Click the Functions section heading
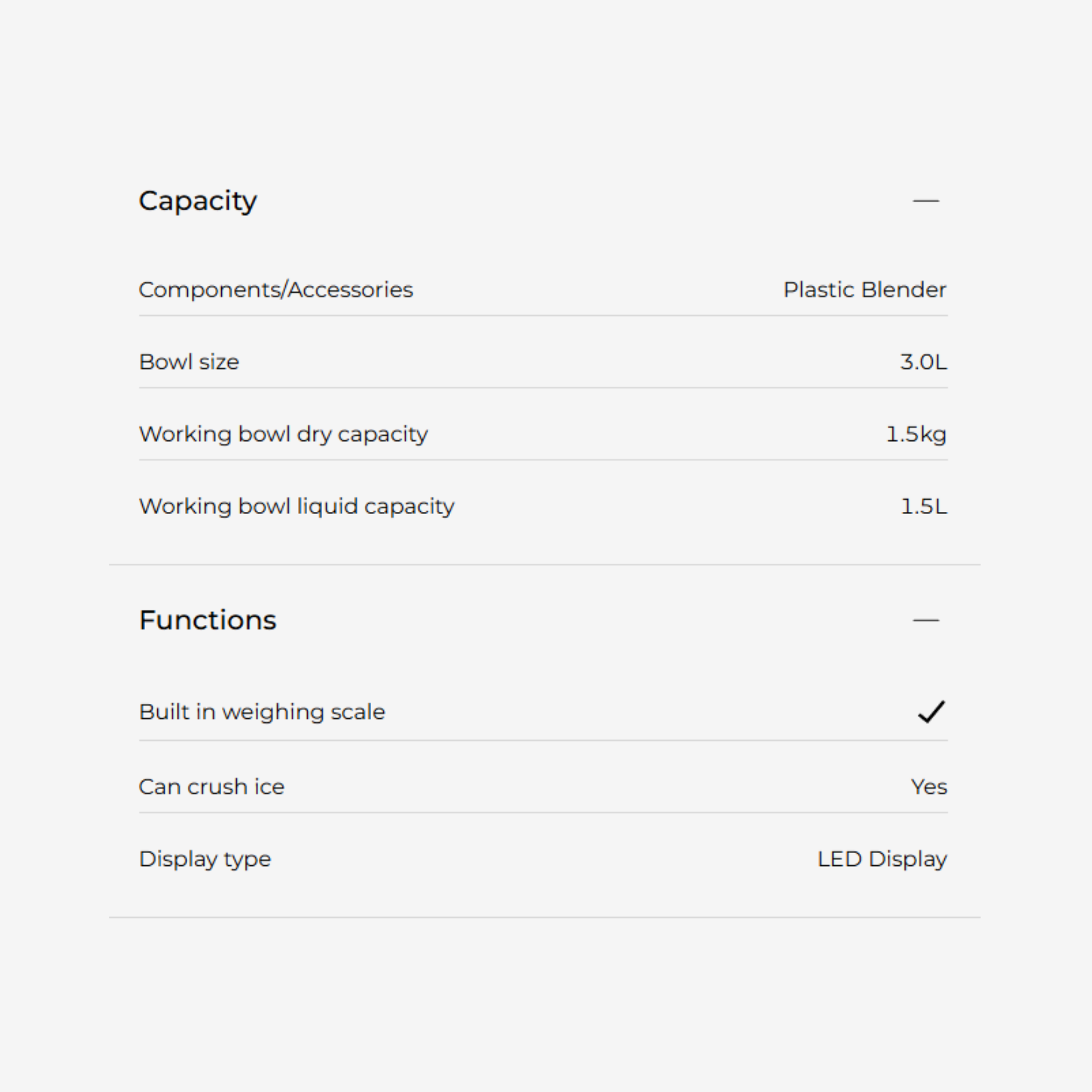This screenshot has height=1092, width=1092. (207, 620)
